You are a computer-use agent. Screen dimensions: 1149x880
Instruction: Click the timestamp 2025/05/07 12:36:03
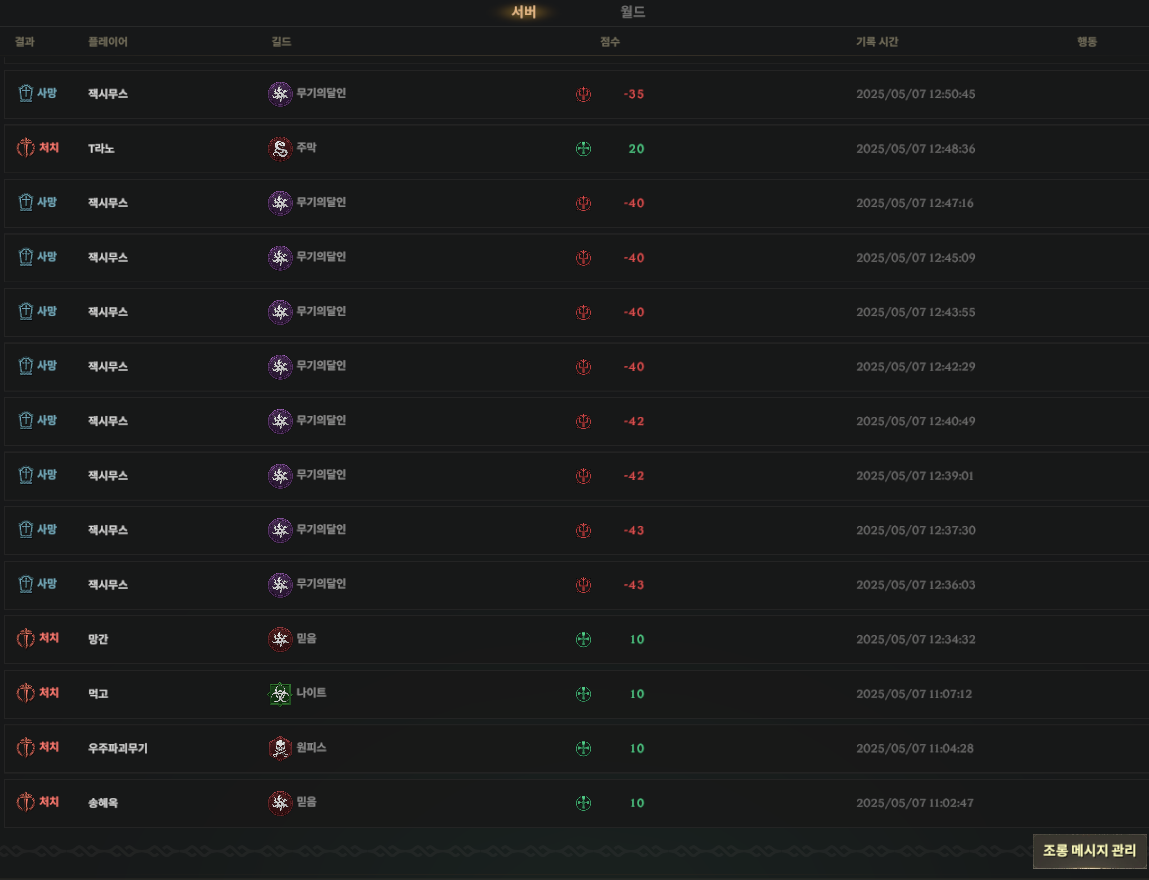[x=915, y=585]
